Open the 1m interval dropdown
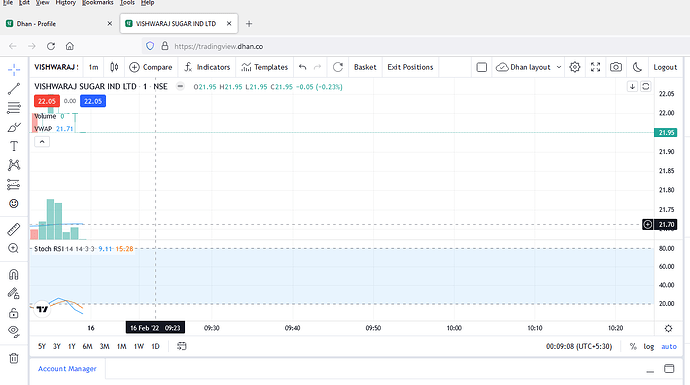The width and height of the screenshot is (690, 385). pos(93,67)
